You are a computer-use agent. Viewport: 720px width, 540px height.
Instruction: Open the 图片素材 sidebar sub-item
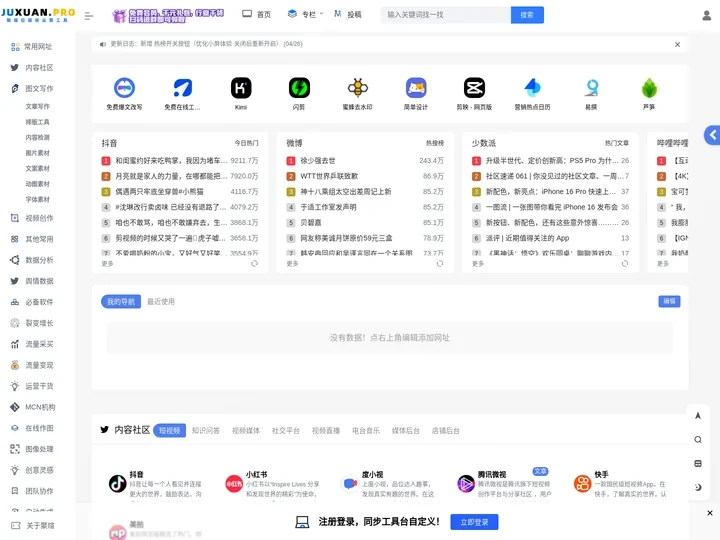pyautogui.click(x=38, y=153)
